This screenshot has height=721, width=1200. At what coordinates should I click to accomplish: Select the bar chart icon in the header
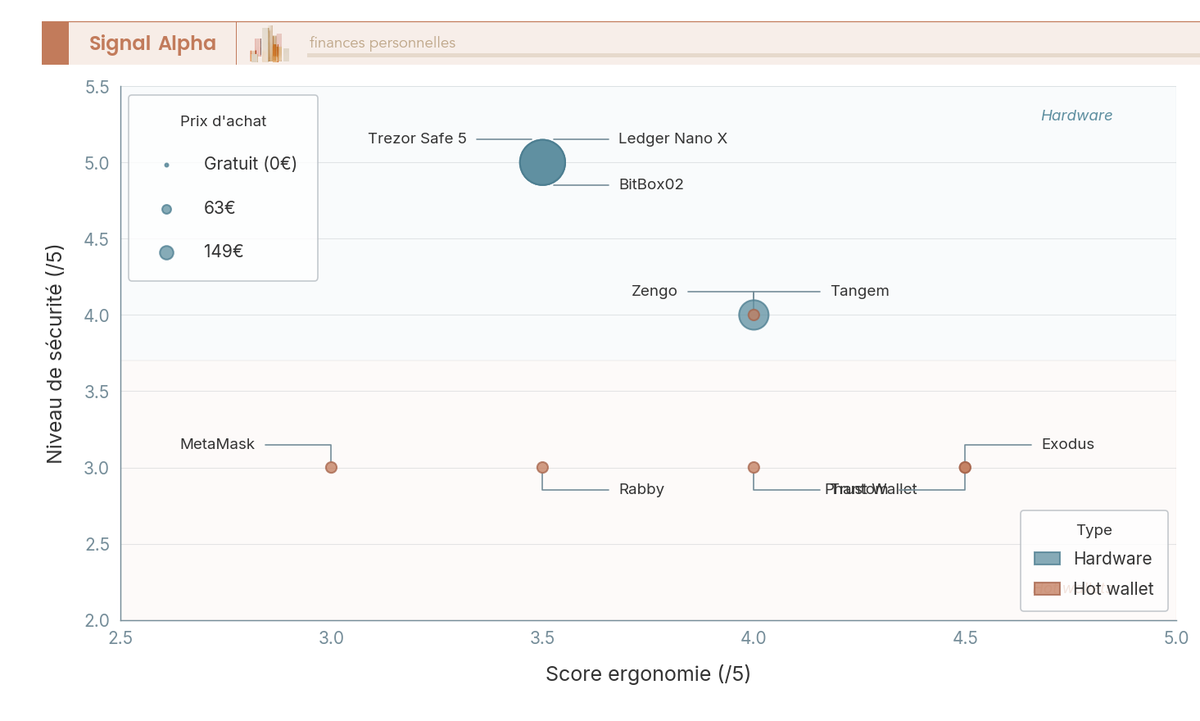pyautogui.click(x=268, y=43)
